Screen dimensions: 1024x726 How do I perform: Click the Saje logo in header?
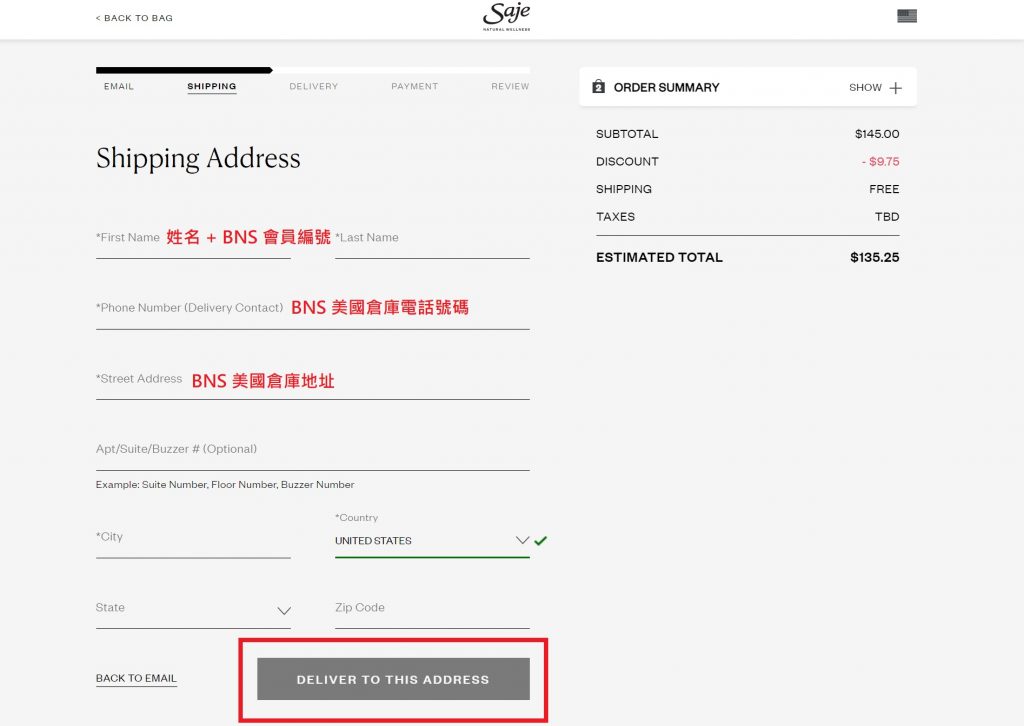(x=507, y=17)
